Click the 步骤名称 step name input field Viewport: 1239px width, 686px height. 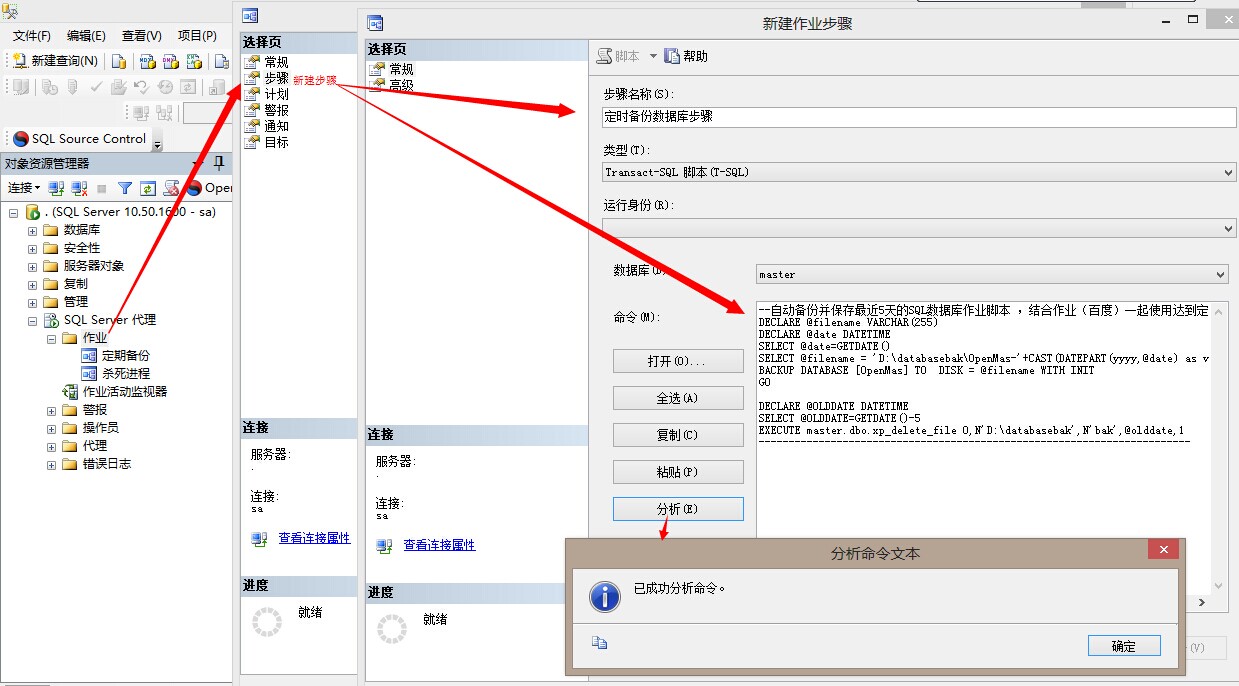click(919, 117)
